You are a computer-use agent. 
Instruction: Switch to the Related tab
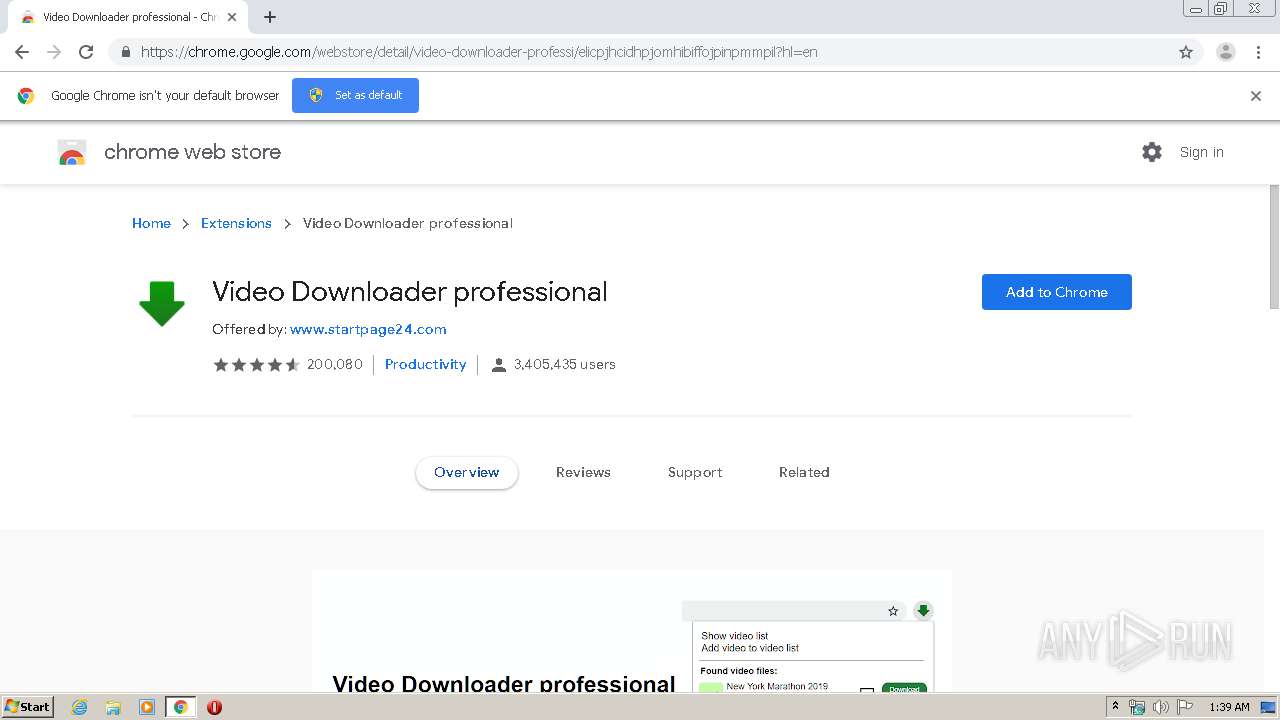click(x=804, y=472)
